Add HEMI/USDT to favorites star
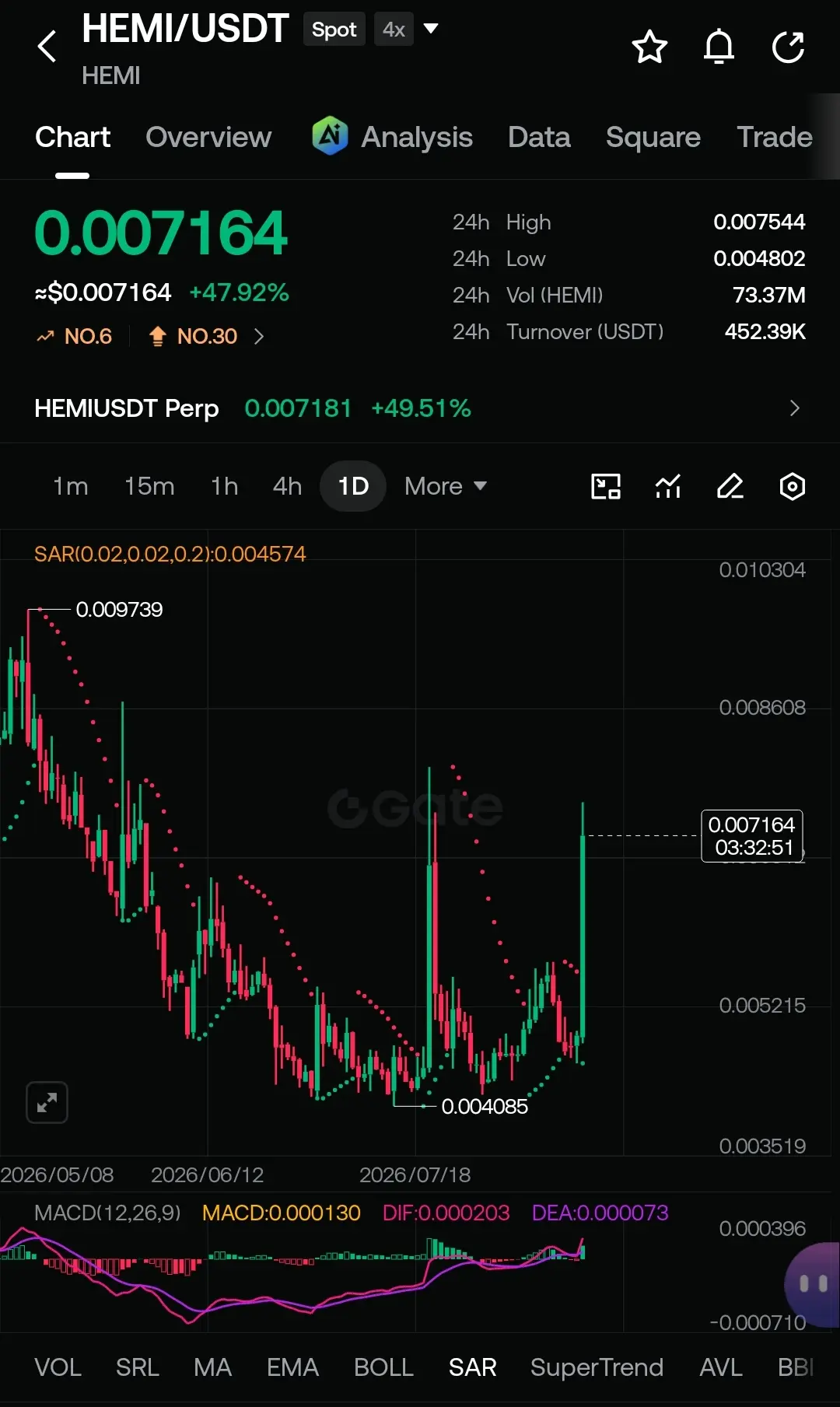 coord(649,47)
